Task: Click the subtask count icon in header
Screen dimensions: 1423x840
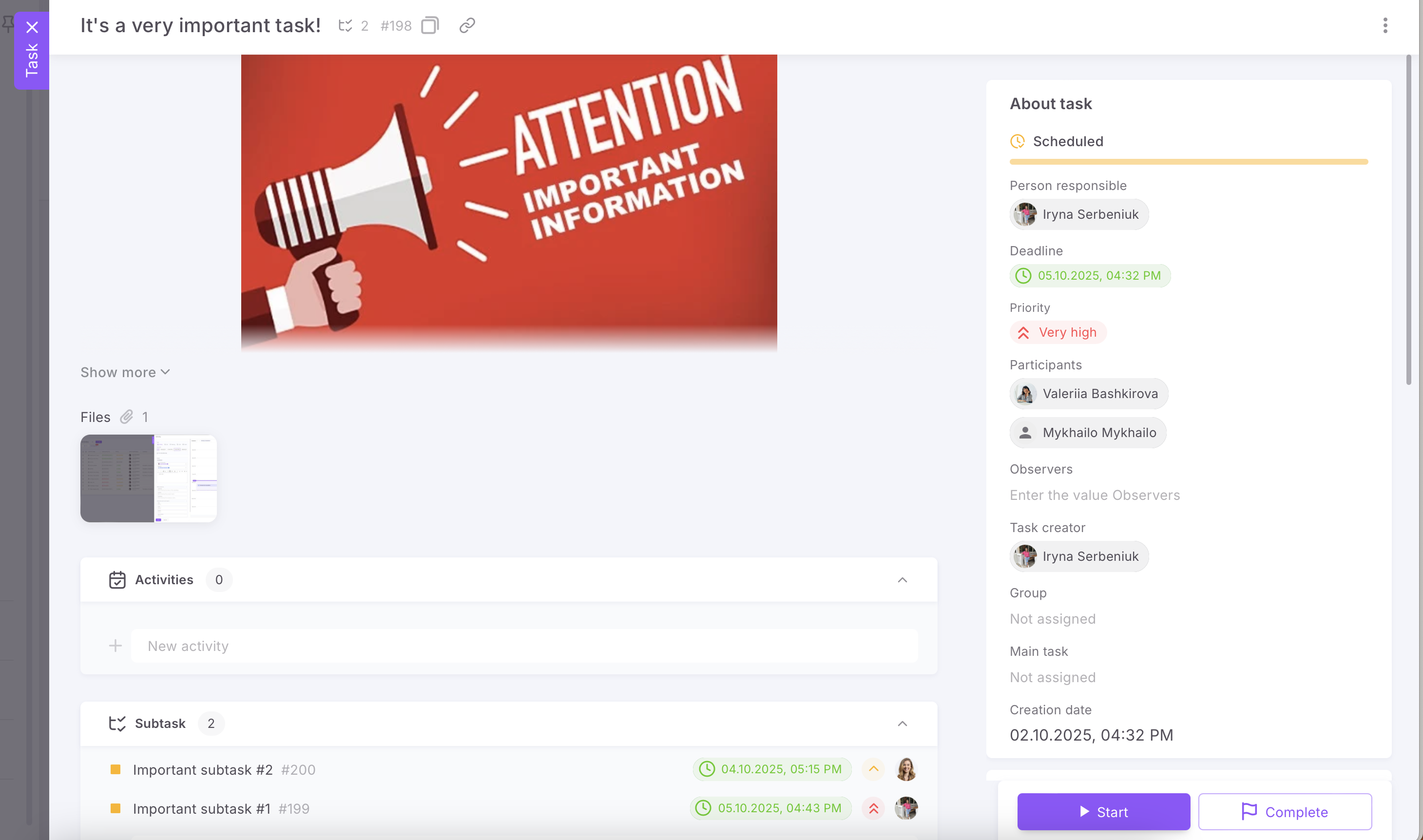Action: pyautogui.click(x=346, y=25)
